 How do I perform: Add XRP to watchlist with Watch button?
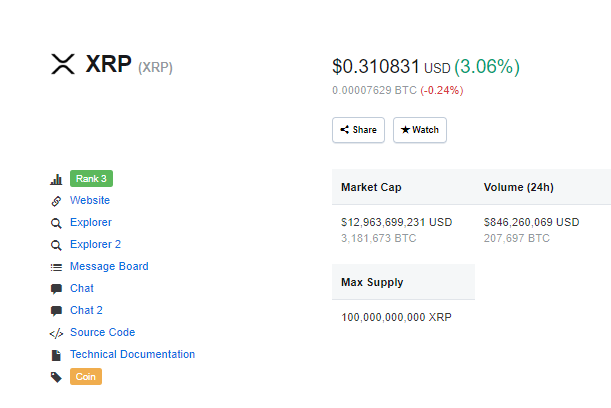[x=420, y=130]
